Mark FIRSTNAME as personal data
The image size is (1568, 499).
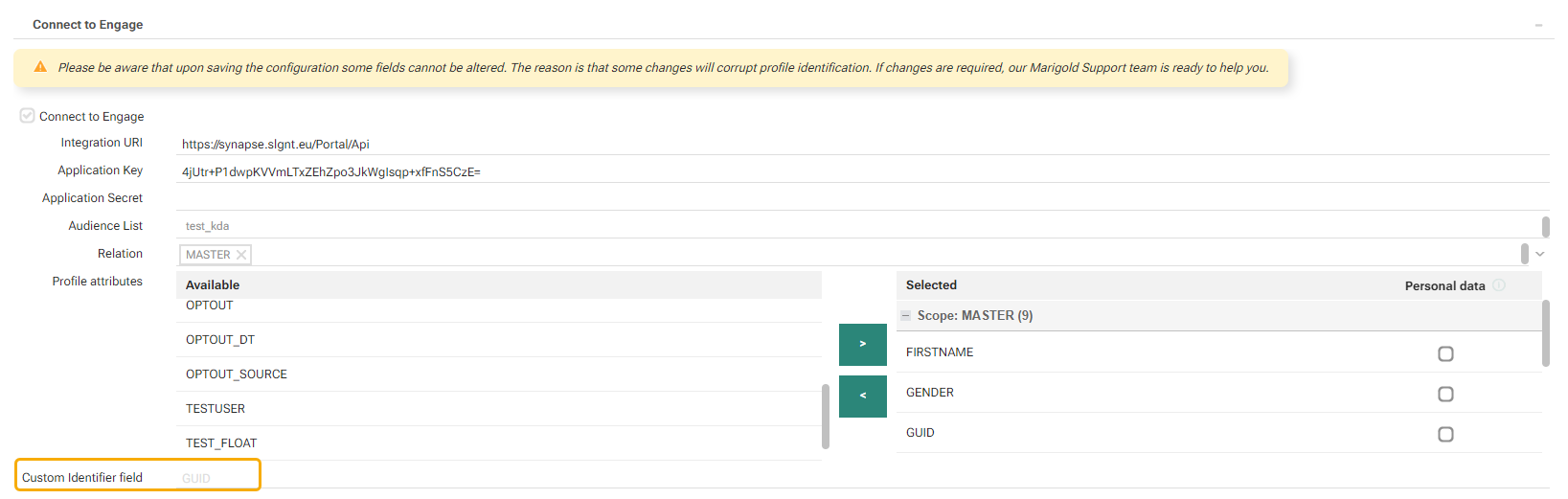click(x=1445, y=353)
